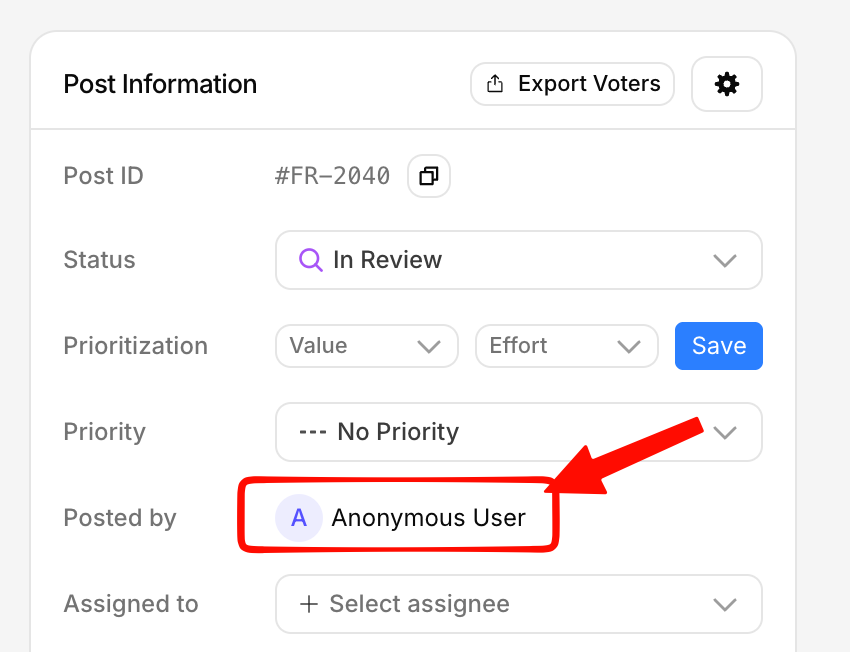Open the Effort prioritization dropdown
This screenshot has height=652, width=850.
coord(566,346)
